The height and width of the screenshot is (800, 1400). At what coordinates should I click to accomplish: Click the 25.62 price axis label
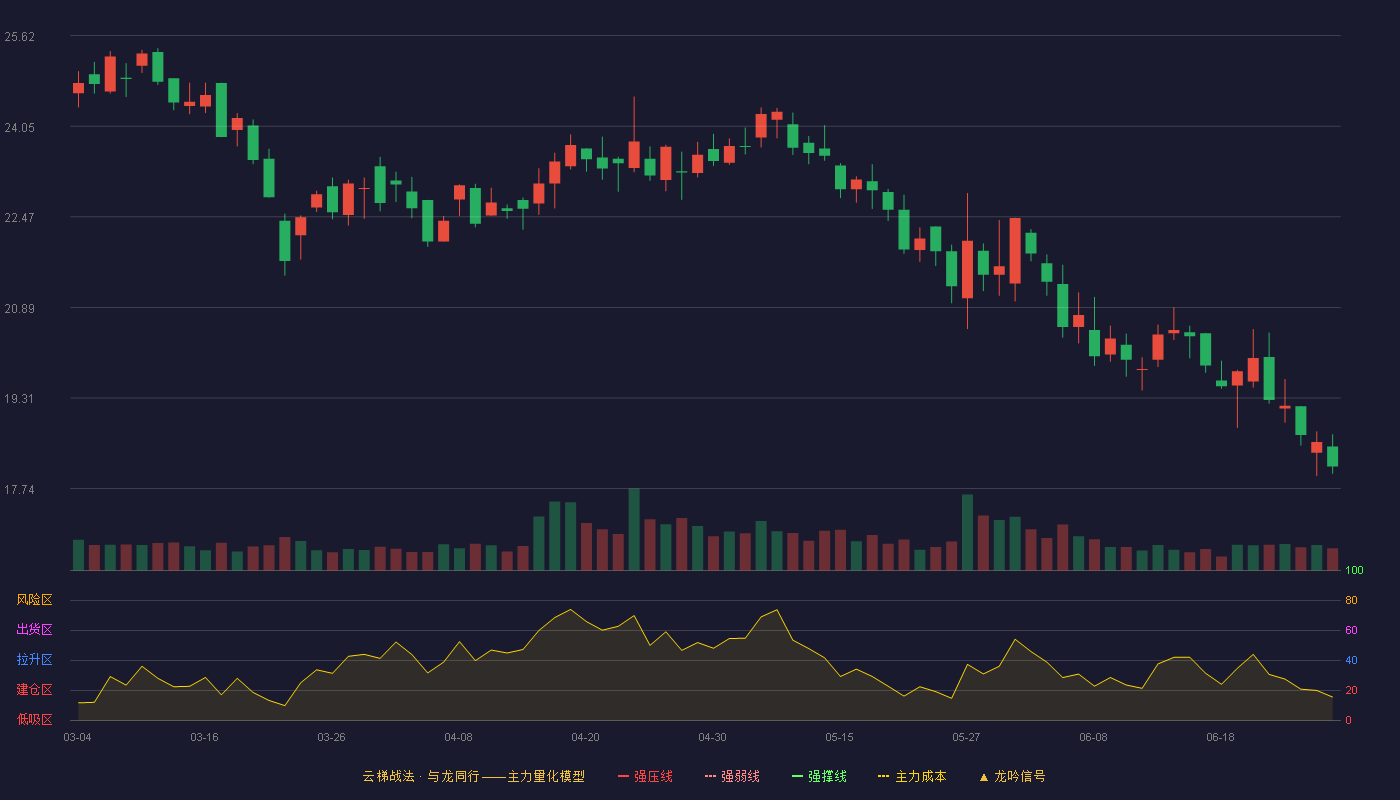19,37
